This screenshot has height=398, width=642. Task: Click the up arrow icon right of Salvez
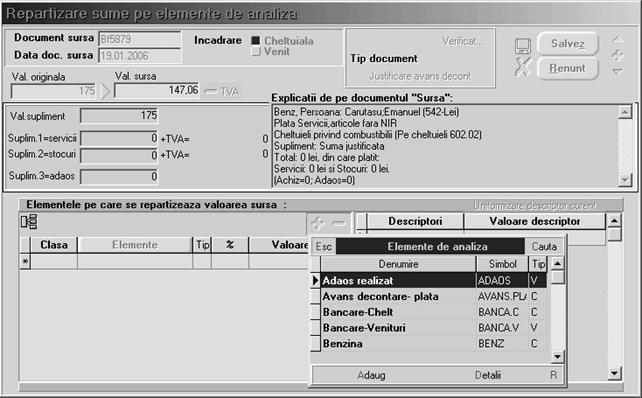[x=618, y=40]
